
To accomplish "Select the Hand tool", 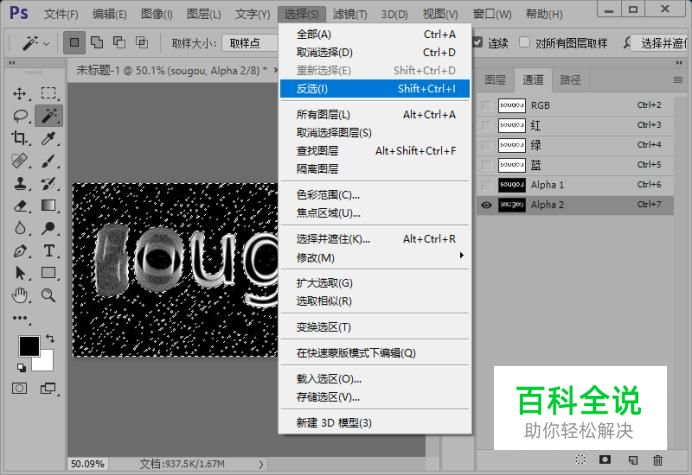I will click(x=20, y=295).
